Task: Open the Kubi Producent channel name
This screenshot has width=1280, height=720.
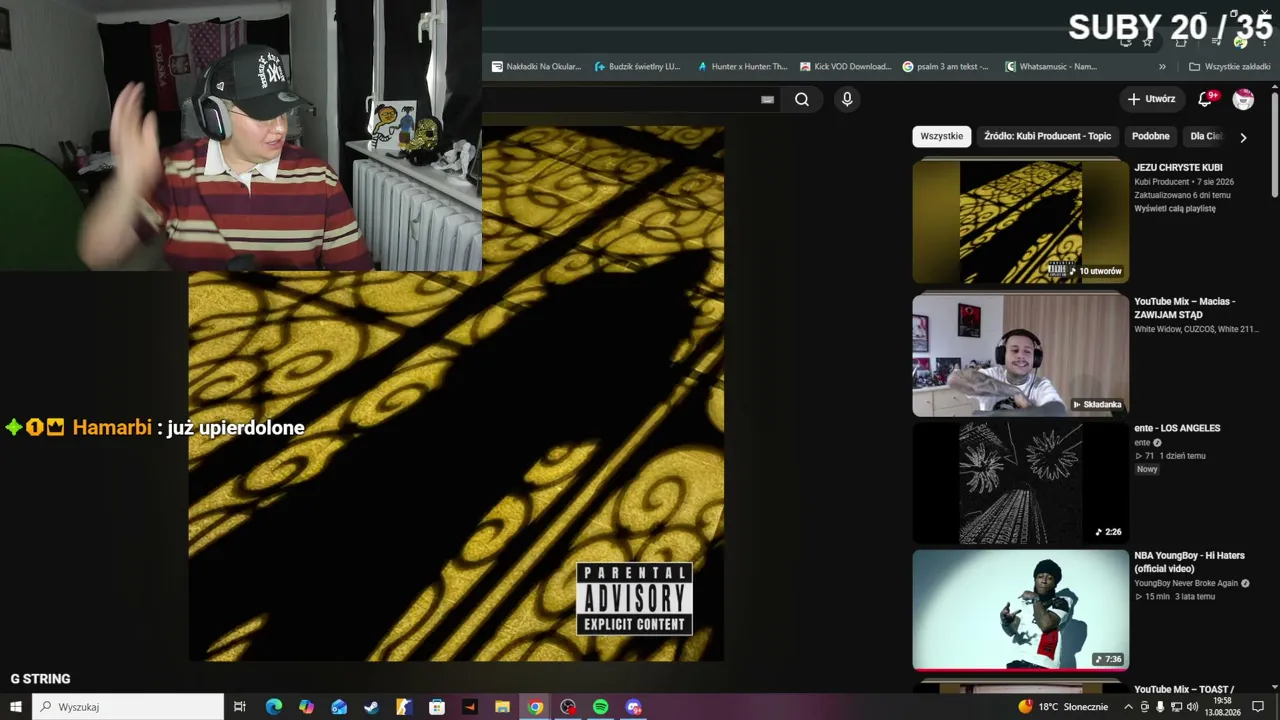Action: coord(1162,182)
